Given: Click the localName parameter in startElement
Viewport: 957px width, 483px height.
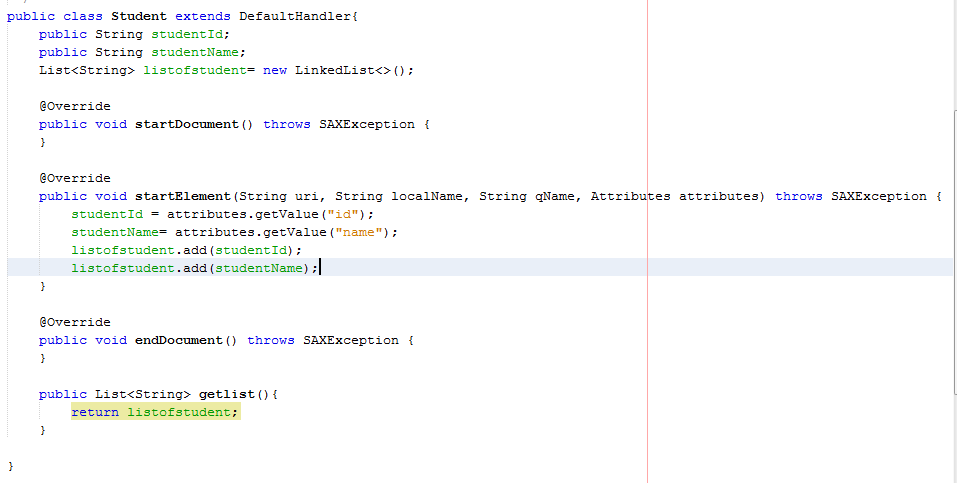Looking at the screenshot, I should click(427, 197).
